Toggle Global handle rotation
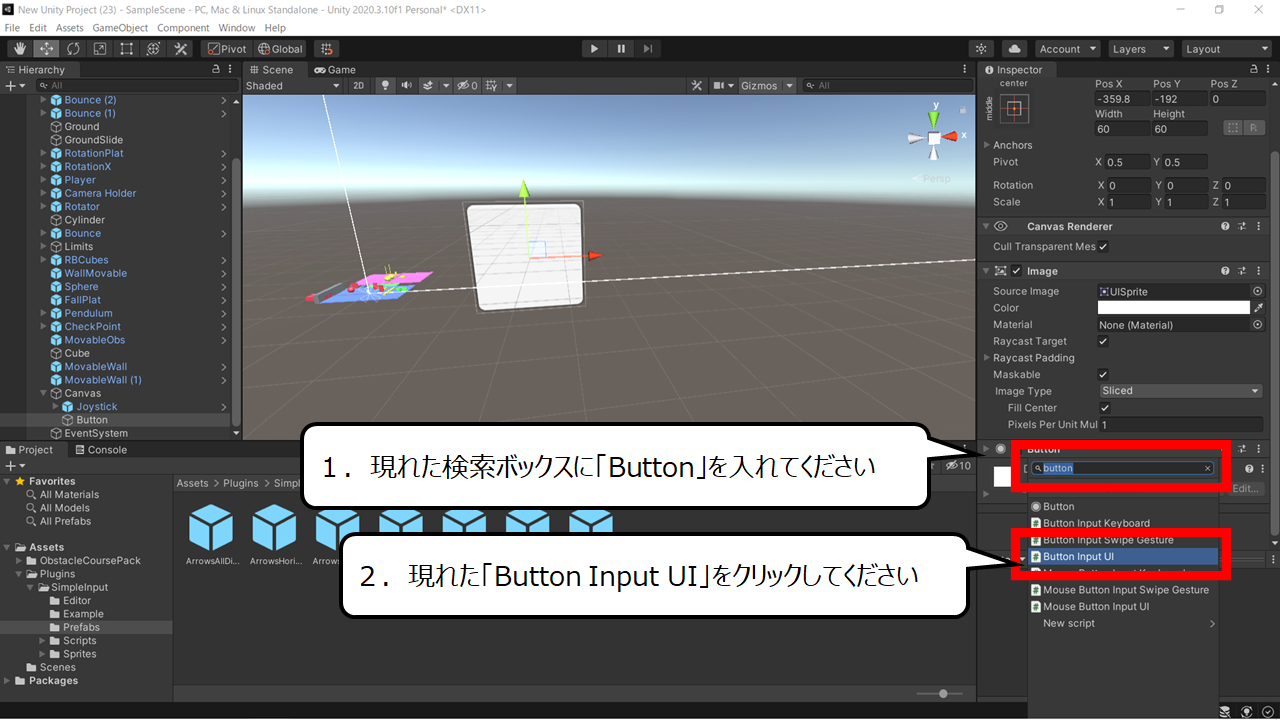 (x=280, y=48)
